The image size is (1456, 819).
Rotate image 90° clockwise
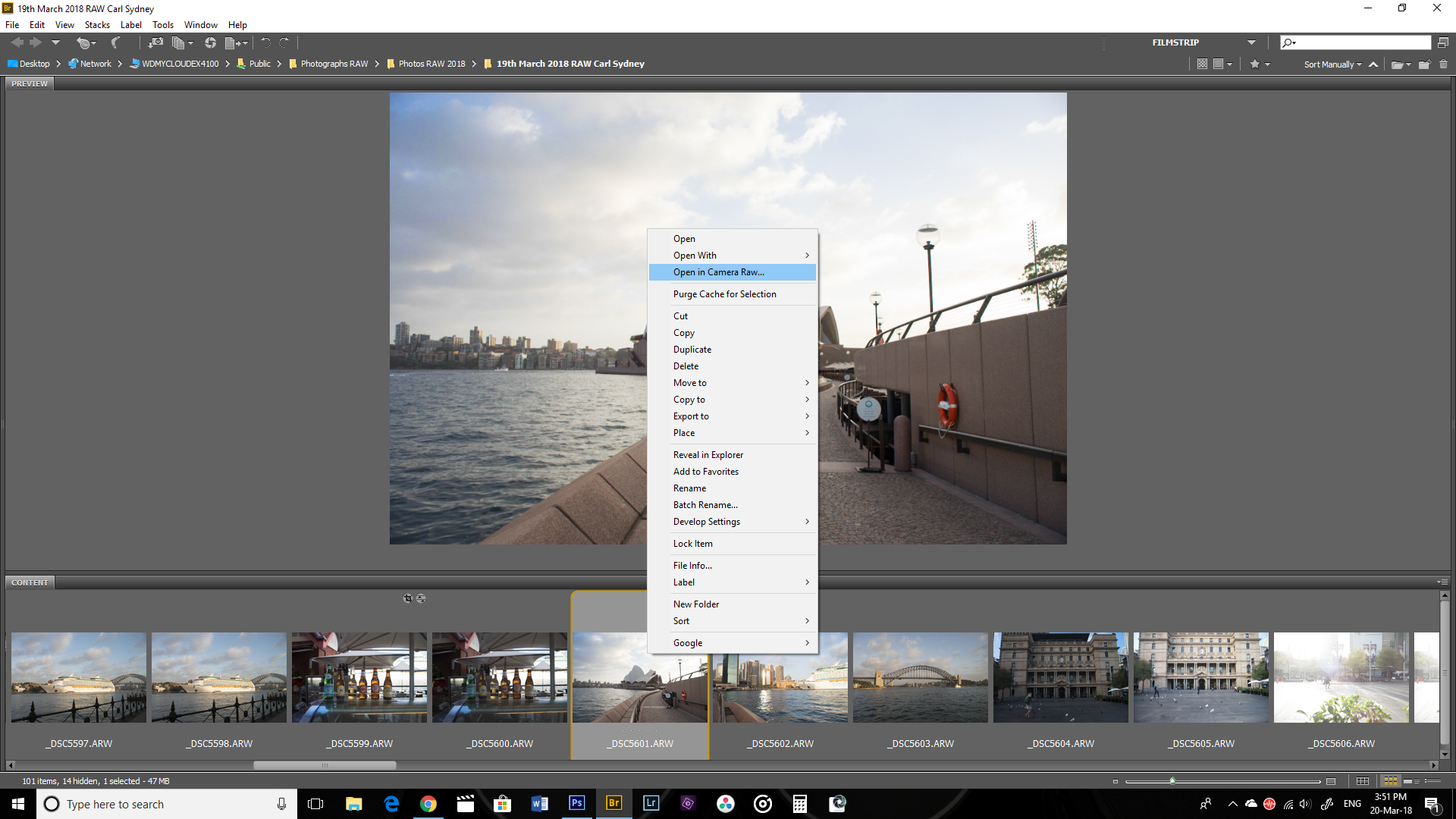pos(284,42)
